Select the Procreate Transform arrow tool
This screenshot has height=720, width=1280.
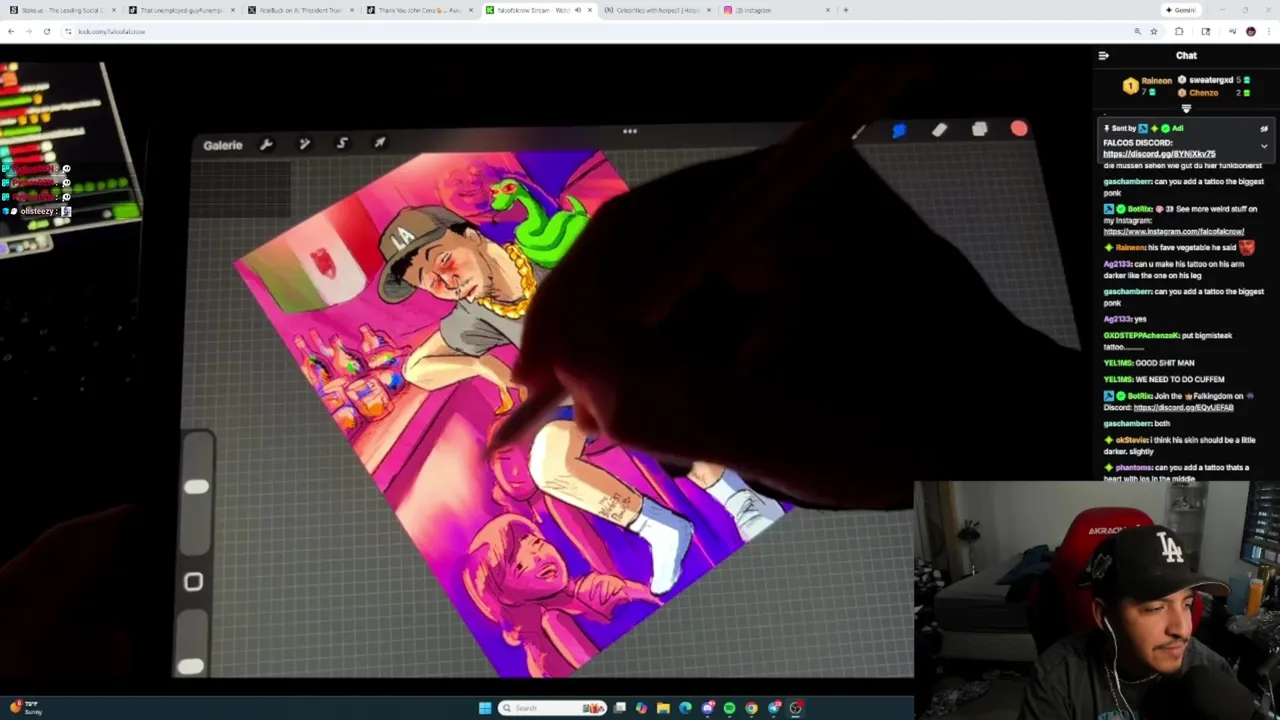point(380,143)
